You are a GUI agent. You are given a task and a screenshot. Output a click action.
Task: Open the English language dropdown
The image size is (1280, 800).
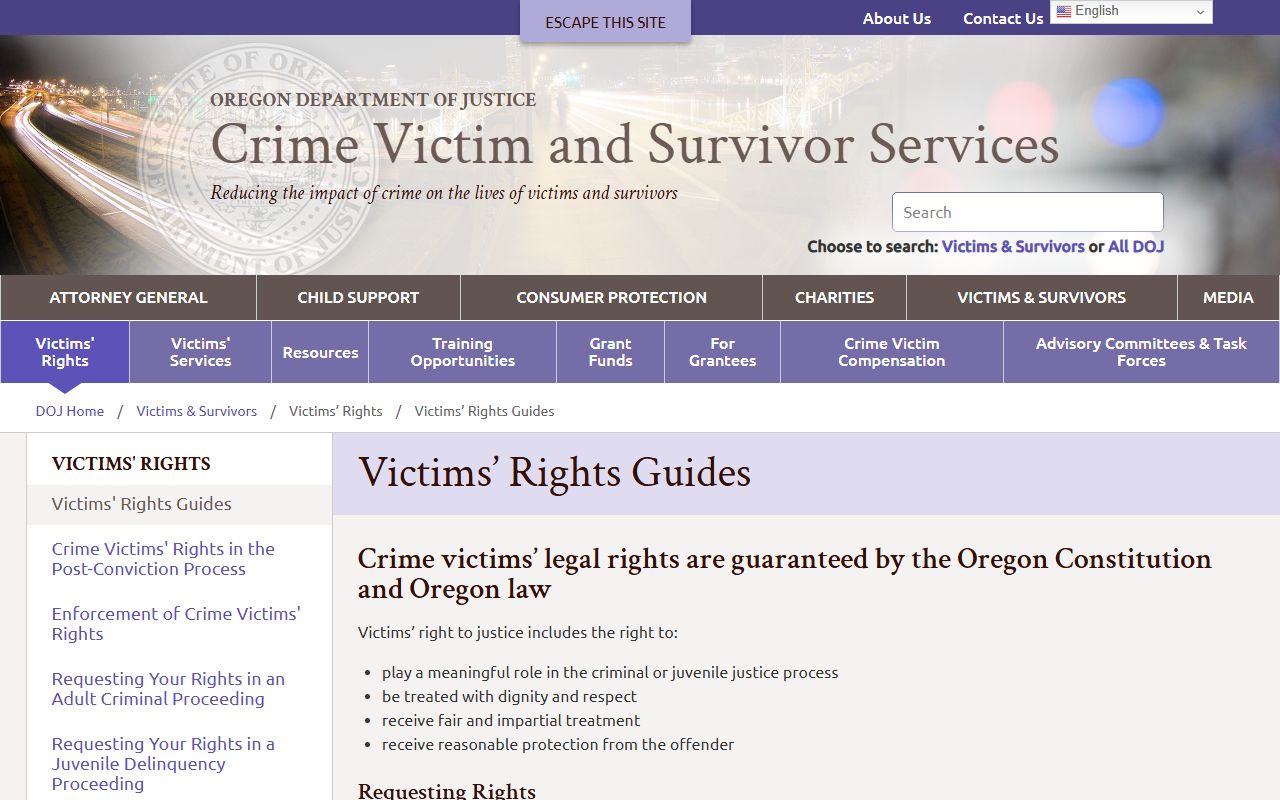coord(1131,11)
